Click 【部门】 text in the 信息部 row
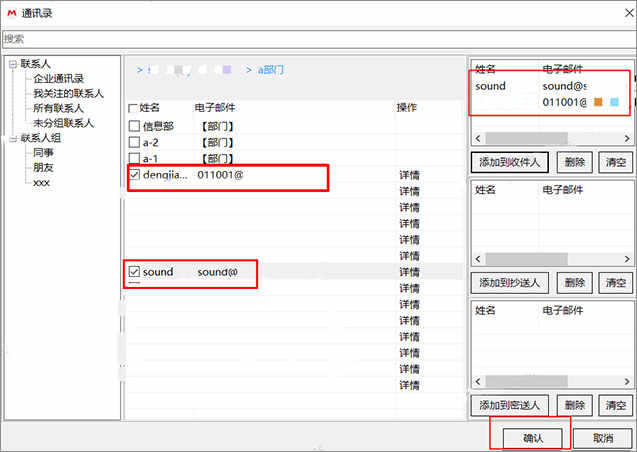Image resolution: width=637 pixels, height=452 pixels. pyautogui.click(x=217, y=126)
